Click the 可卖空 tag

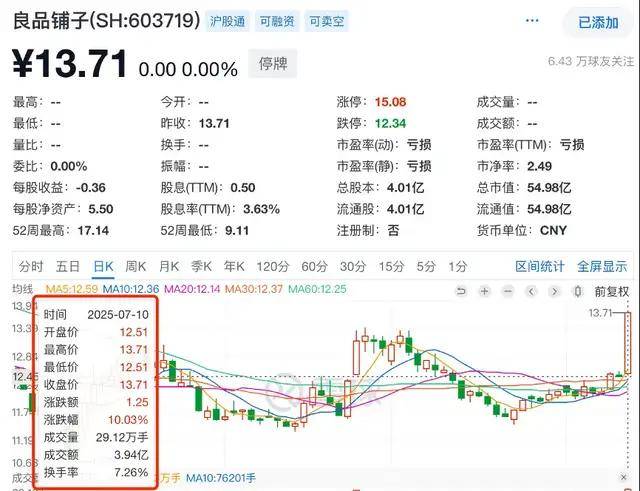327,21
